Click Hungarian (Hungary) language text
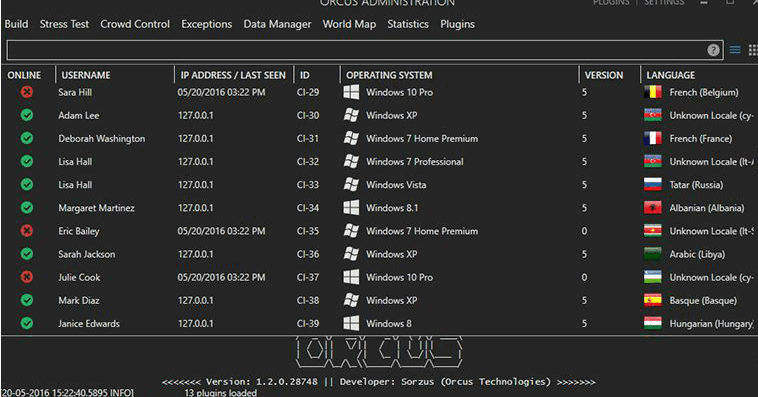The image size is (758, 397). [711, 324]
